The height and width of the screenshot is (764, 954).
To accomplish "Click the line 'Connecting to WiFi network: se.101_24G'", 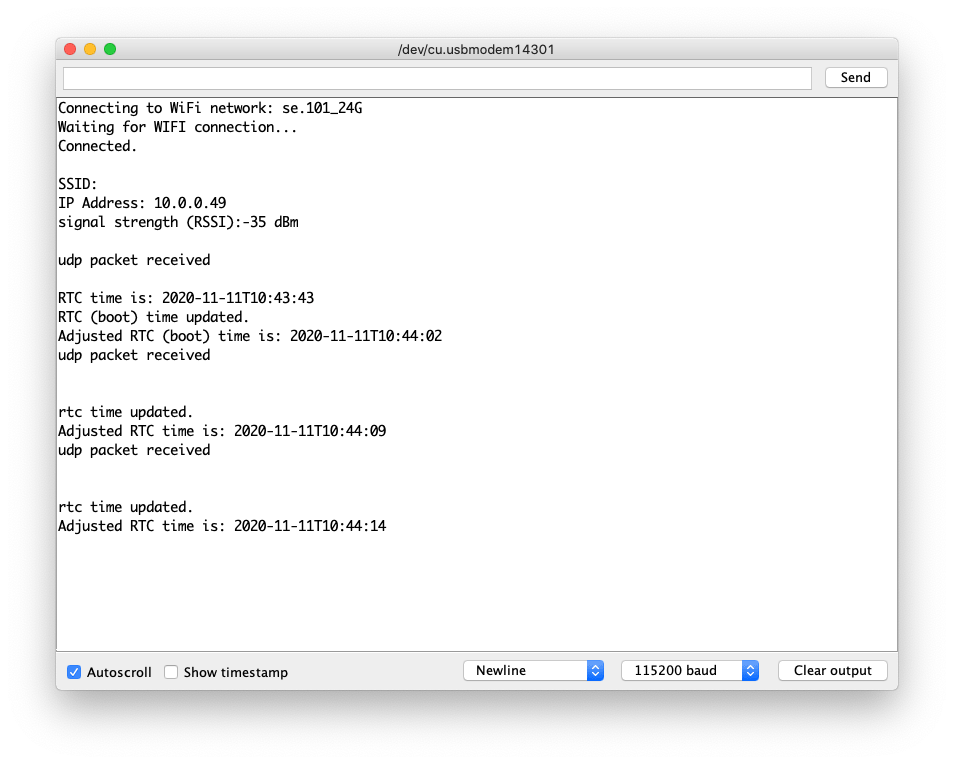I will (x=210, y=108).
